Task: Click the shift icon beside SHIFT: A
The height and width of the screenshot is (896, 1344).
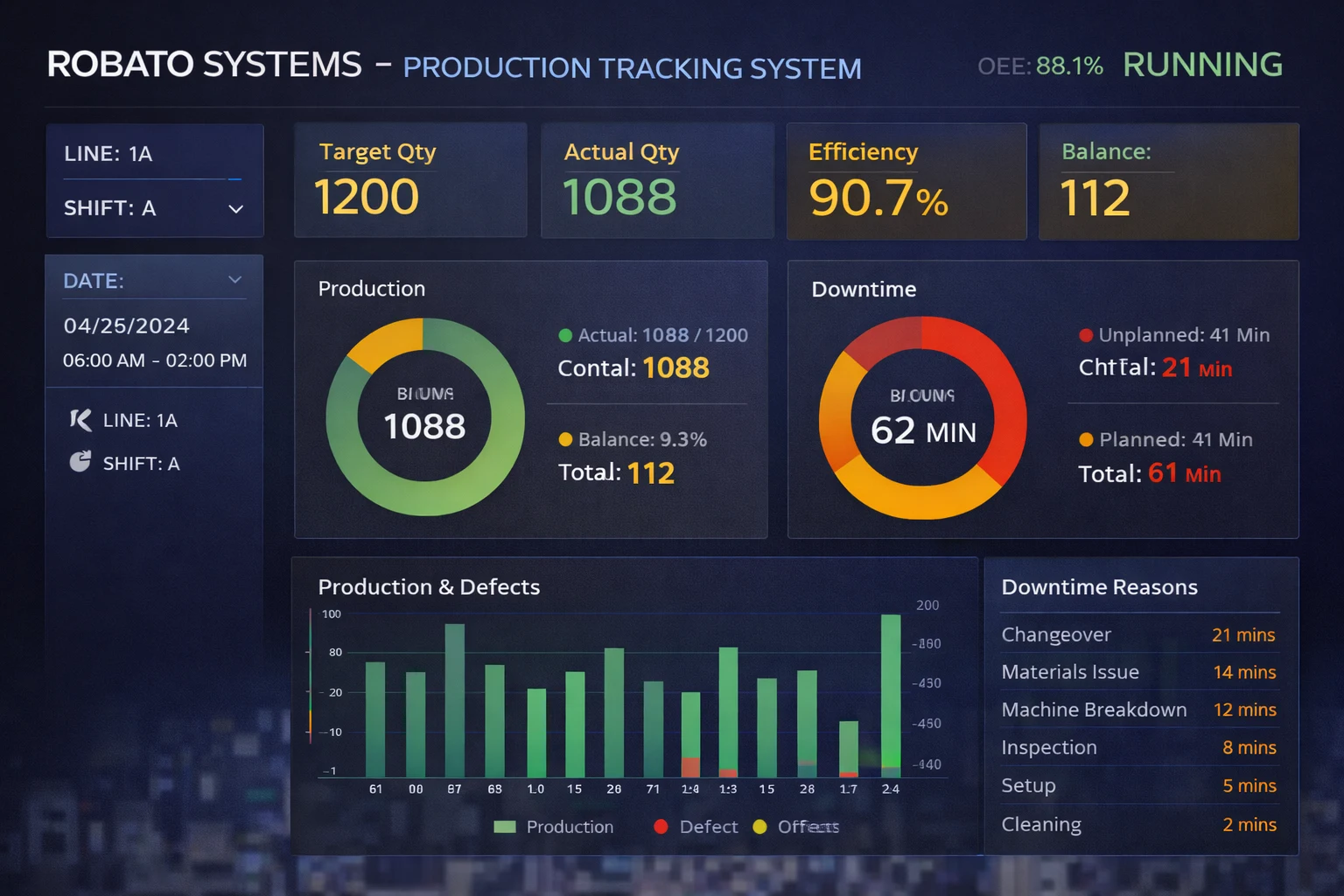Action: [80, 462]
